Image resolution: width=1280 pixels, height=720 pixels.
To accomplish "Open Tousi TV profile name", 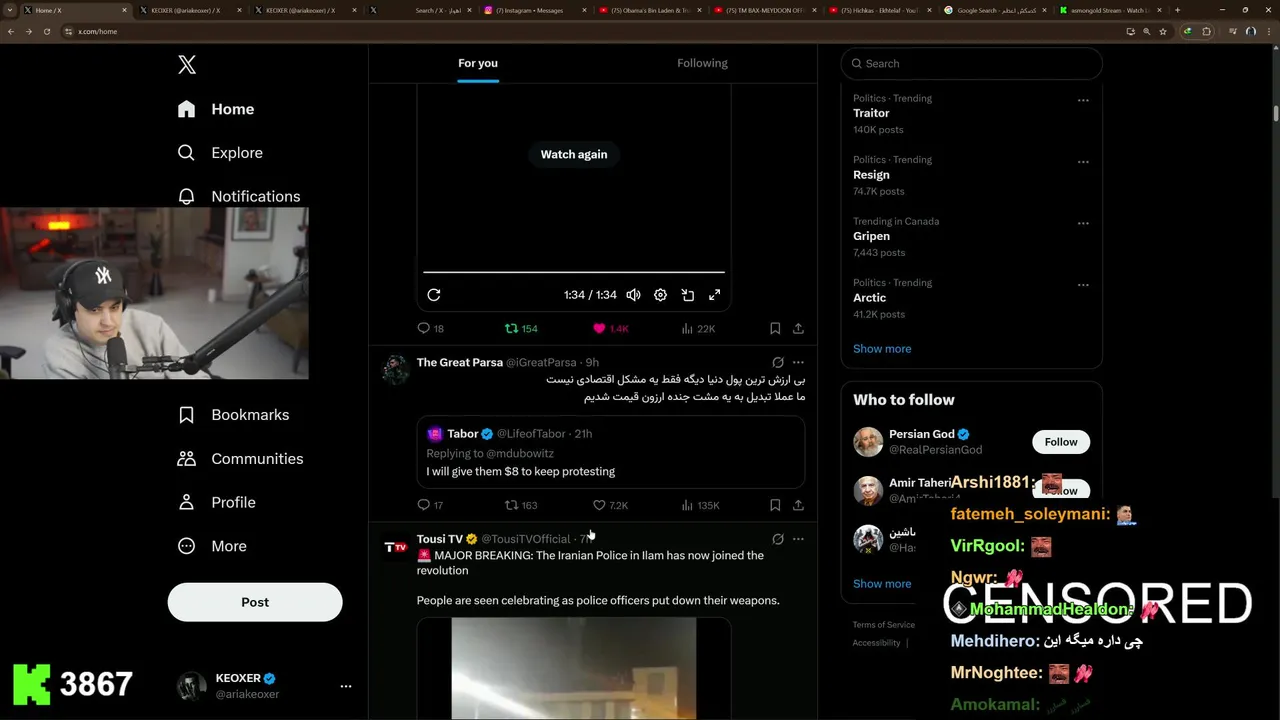I will coord(440,539).
